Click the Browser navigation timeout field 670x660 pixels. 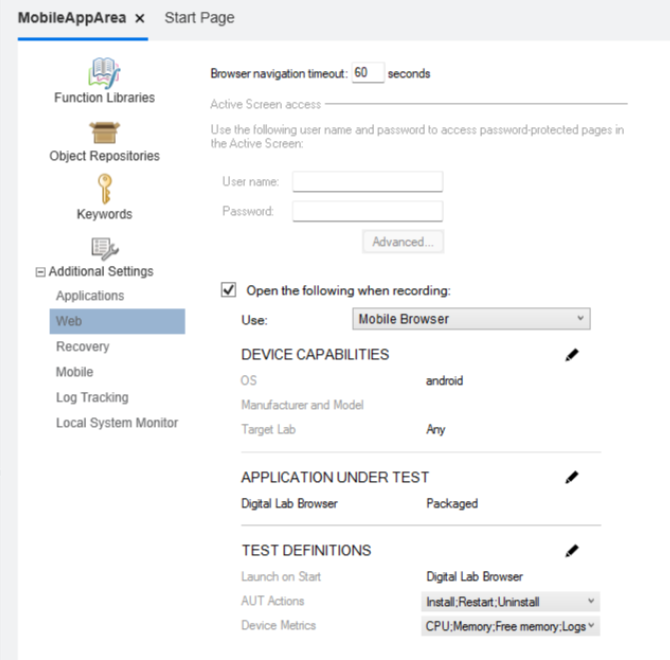coord(368,73)
